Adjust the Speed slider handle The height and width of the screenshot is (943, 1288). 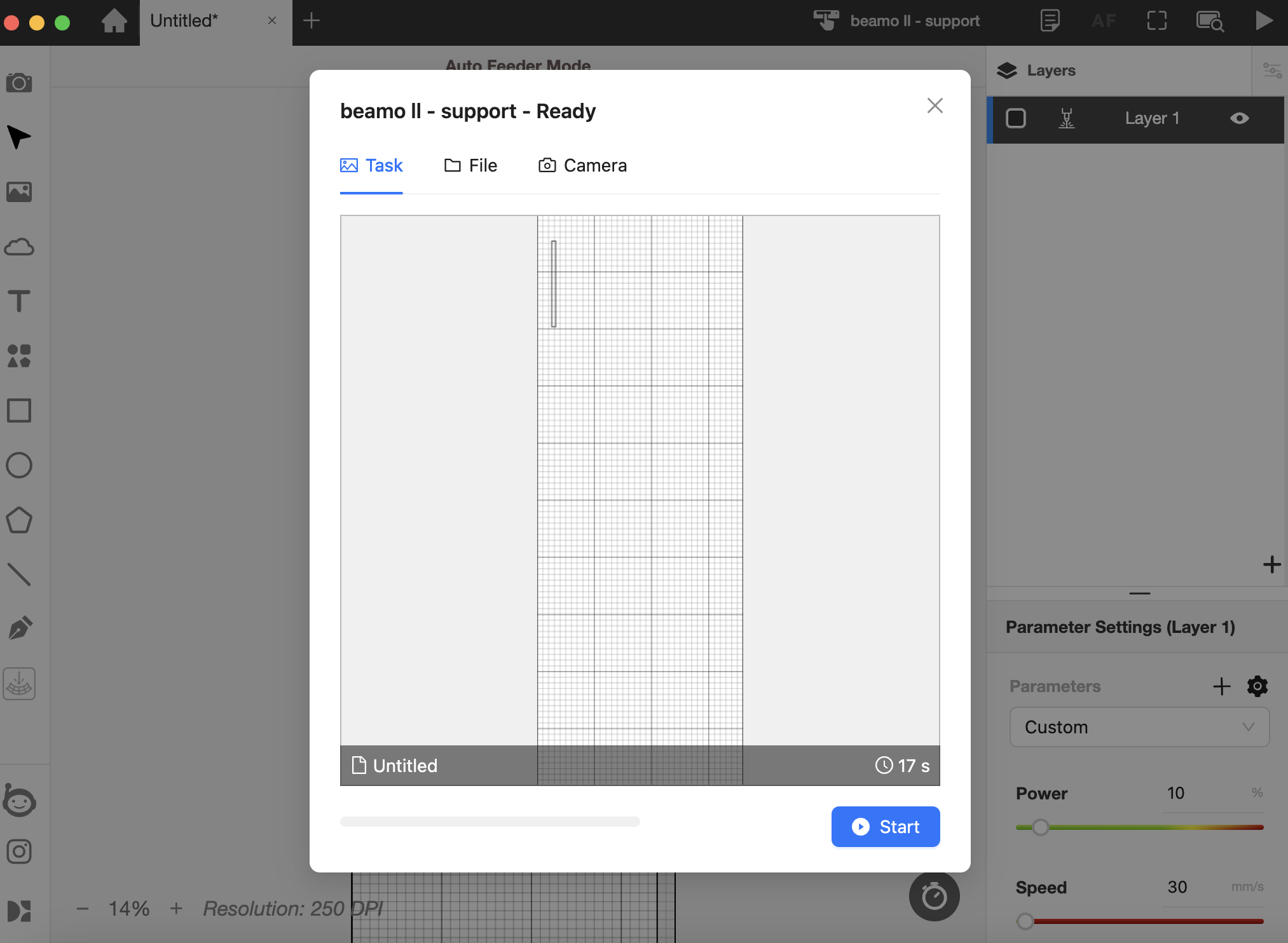(1025, 921)
